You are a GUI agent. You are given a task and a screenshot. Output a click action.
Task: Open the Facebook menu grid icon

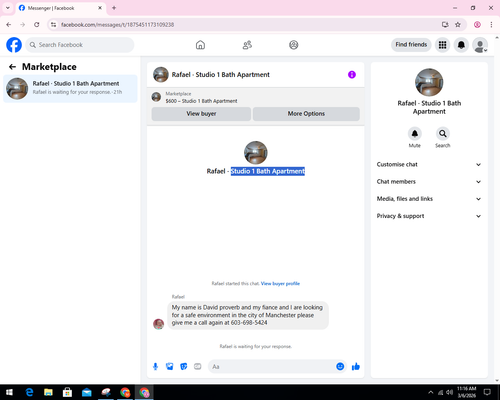pyautogui.click(x=442, y=45)
